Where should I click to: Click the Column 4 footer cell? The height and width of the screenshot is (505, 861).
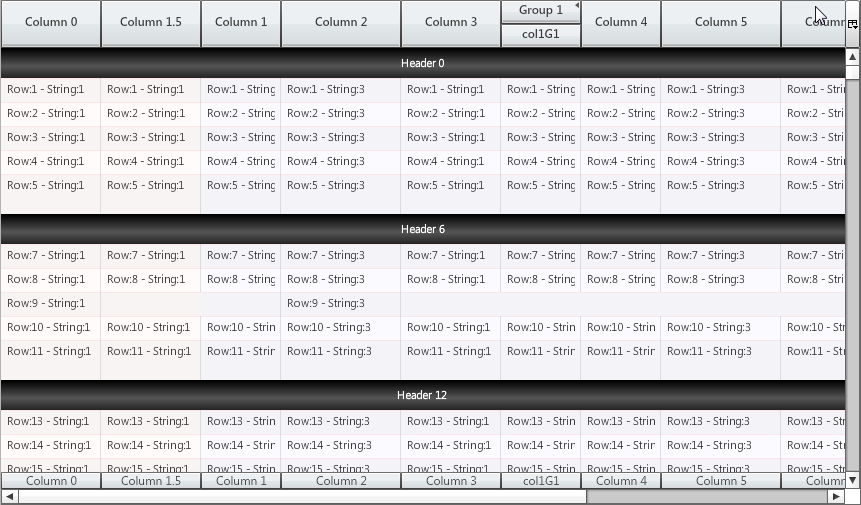coord(621,481)
